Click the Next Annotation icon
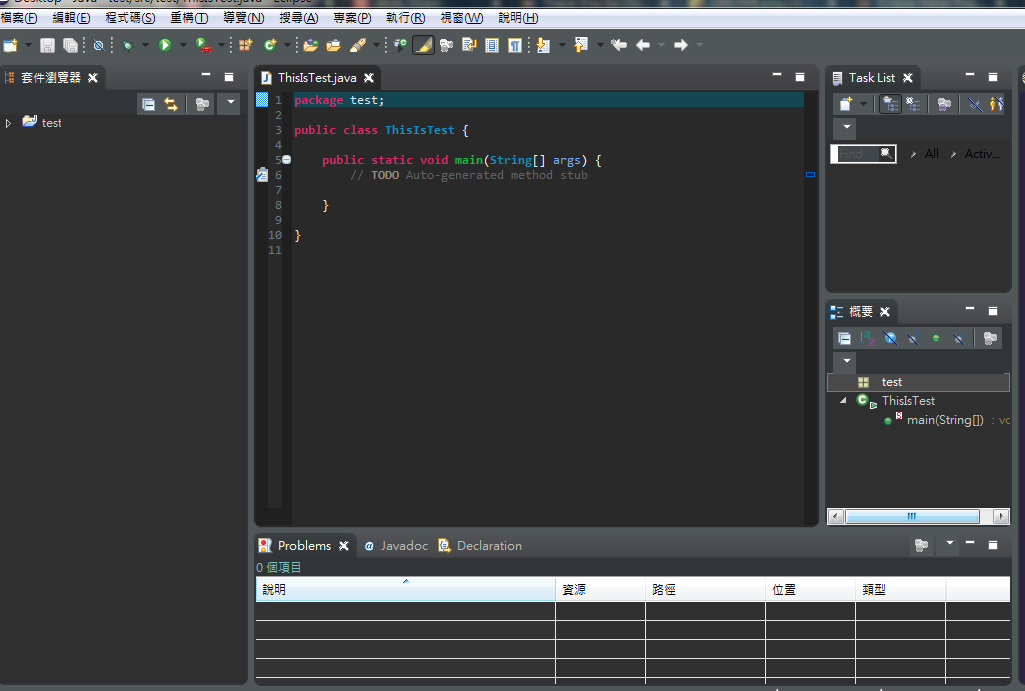Viewport: 1025px width, 691px height. click(543, 45)
